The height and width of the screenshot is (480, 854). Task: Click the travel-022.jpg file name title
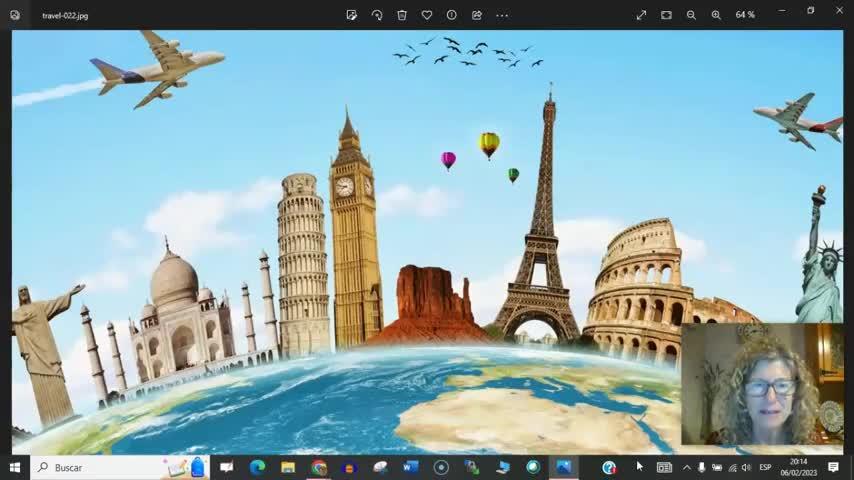pyautogui.click(x=65, y=15)
